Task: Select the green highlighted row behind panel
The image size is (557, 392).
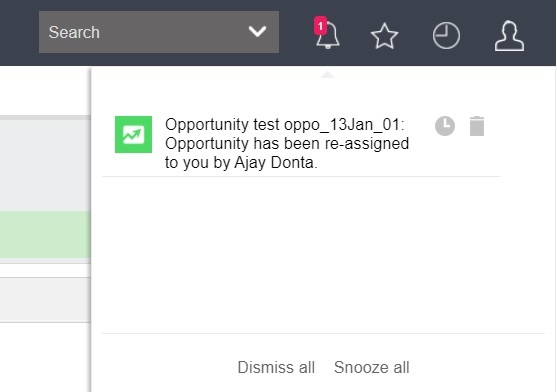Action: (x=45, y=234)
